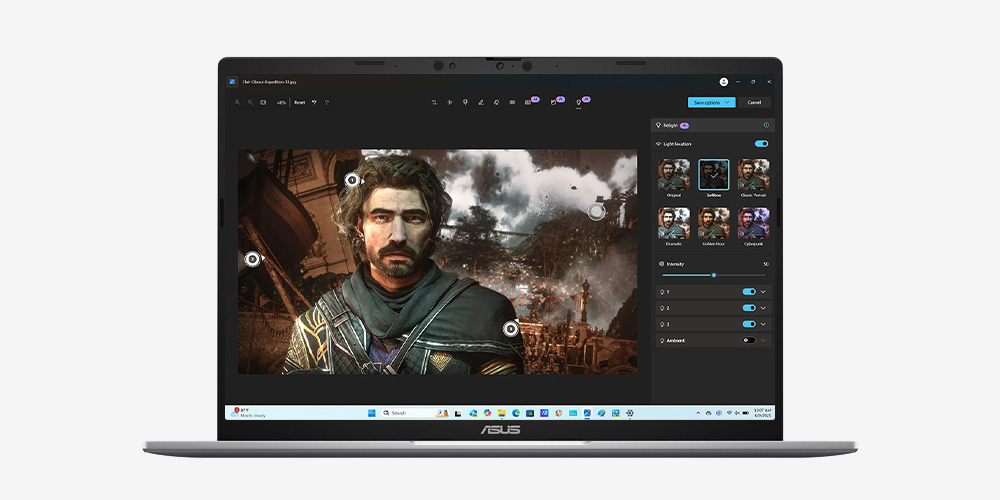This screenshot has width=1000, height=500.
Task: Enable the Ambient light toggle
Action: [x=748, y=340]
